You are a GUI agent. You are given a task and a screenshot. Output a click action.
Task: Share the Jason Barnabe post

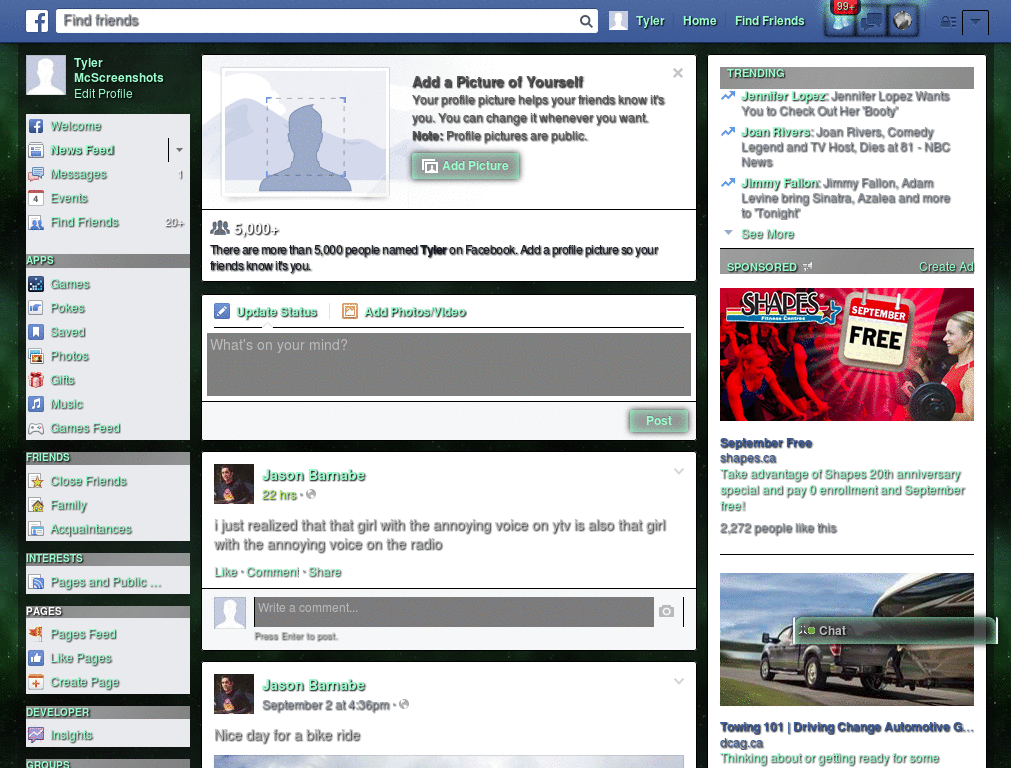coord(325,573)
